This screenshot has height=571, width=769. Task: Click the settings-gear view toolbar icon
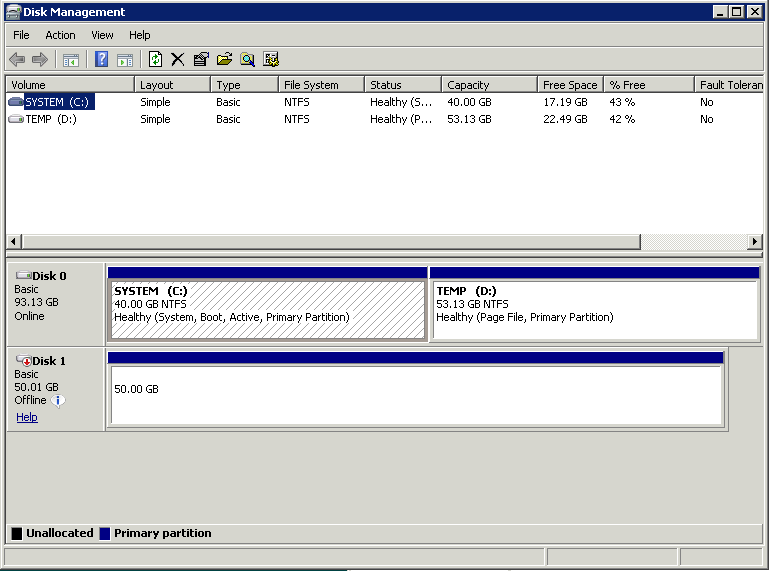point(271,60)
